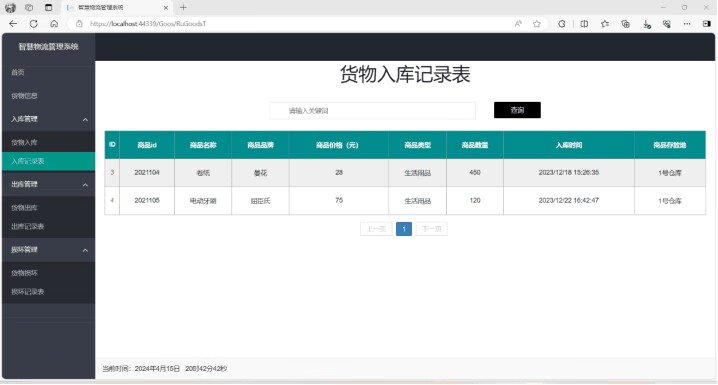Click the timestamp 2023/12/18 15:26:35
The width and height of the screenshot is (718, 385).
pos(568,173)
